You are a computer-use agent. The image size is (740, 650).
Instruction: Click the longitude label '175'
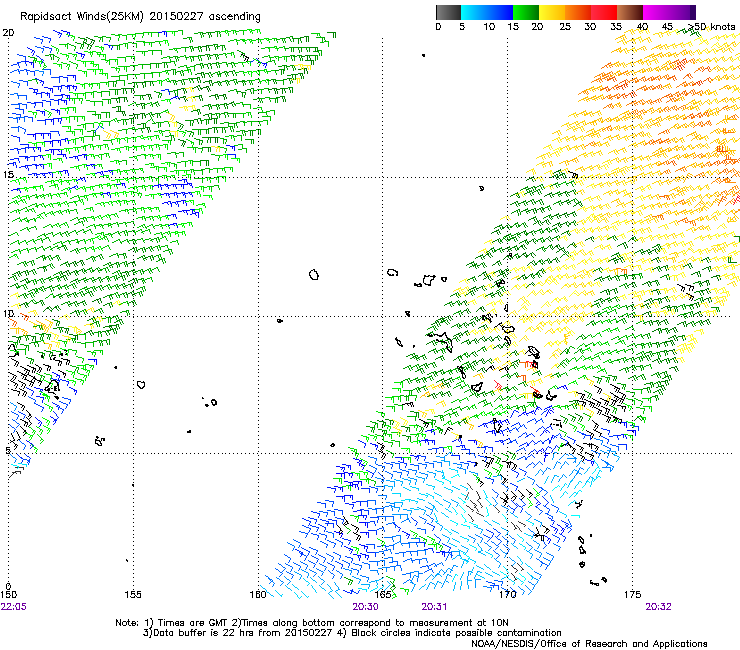(632, 594)
